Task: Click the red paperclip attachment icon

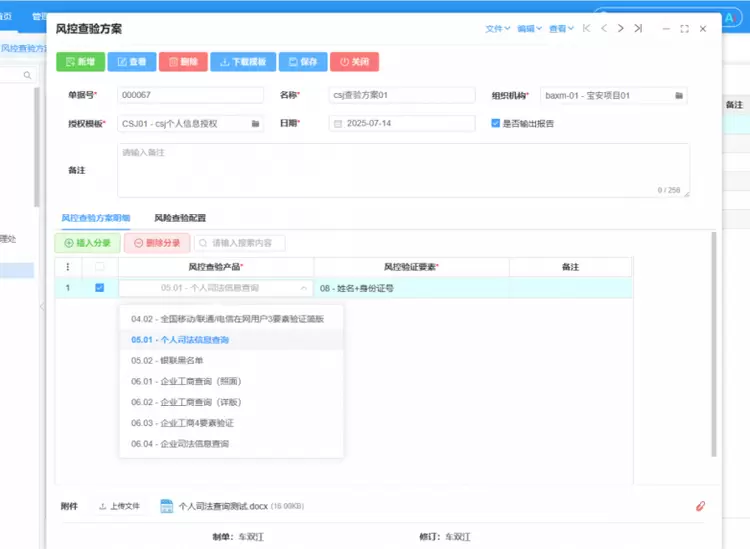Action: [700, 506]
